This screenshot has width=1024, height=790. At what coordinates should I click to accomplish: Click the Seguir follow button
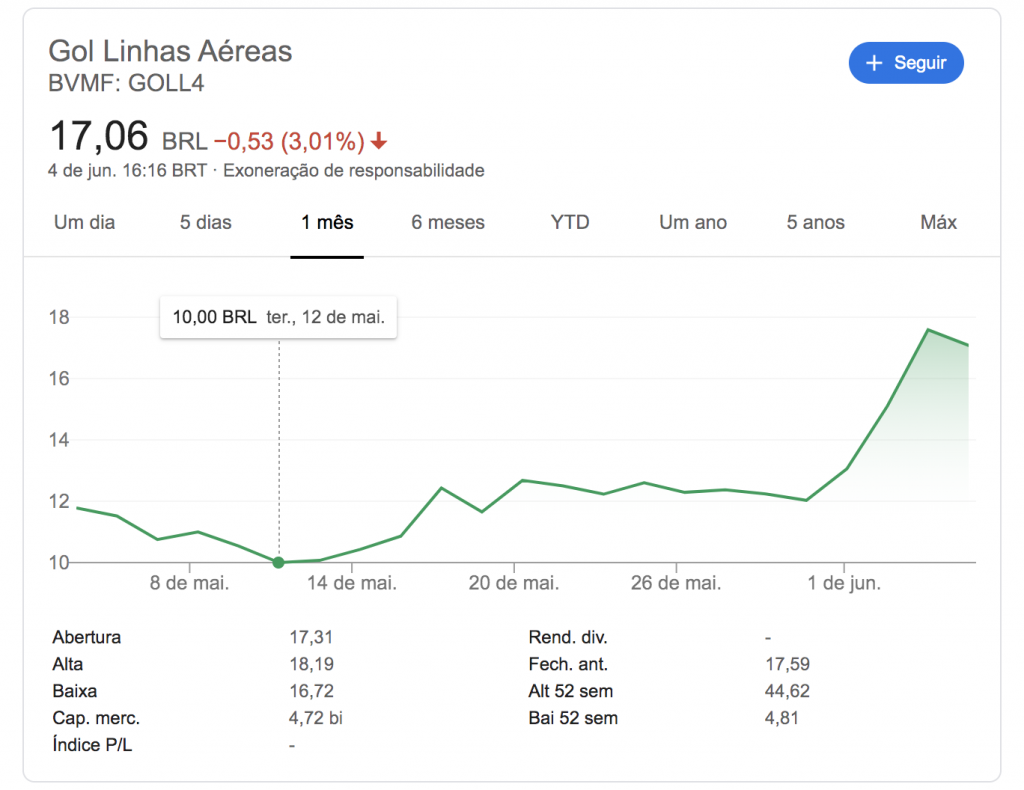click(906, 63)
